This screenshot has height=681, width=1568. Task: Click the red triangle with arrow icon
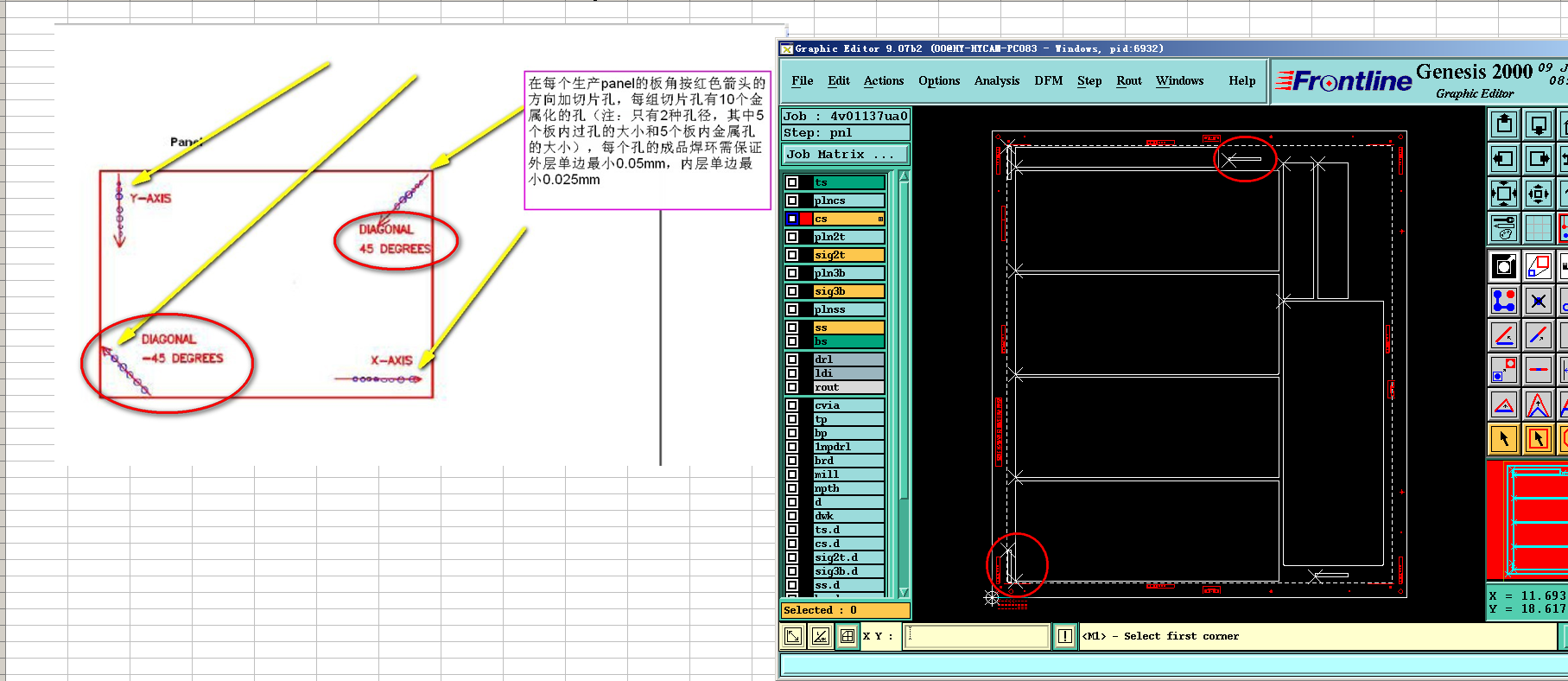tap(1504, 404)
